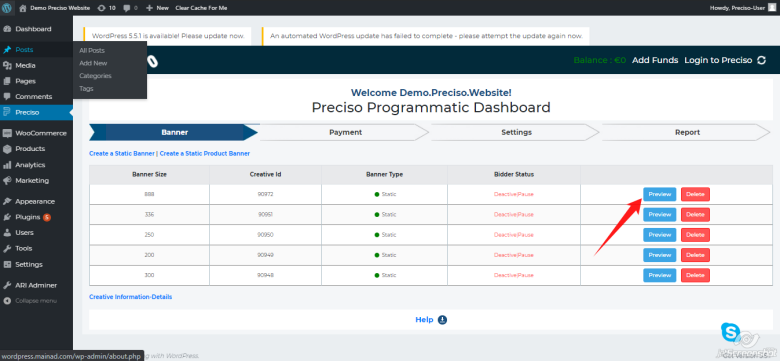Click the Help link
The width and height of the screenshot is (780, 362).
pos(424,320)
